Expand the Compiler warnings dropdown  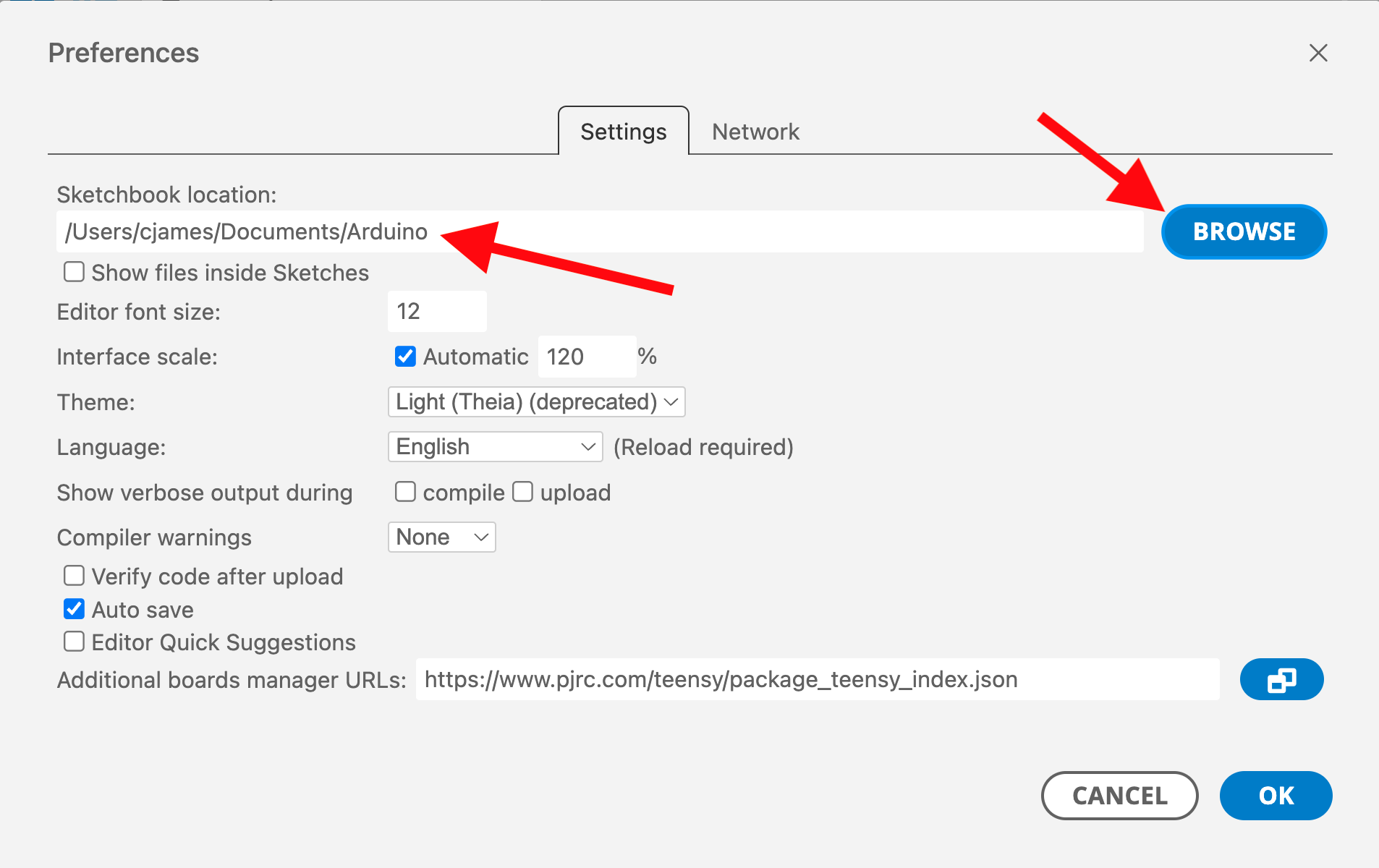tap(441, 537)
